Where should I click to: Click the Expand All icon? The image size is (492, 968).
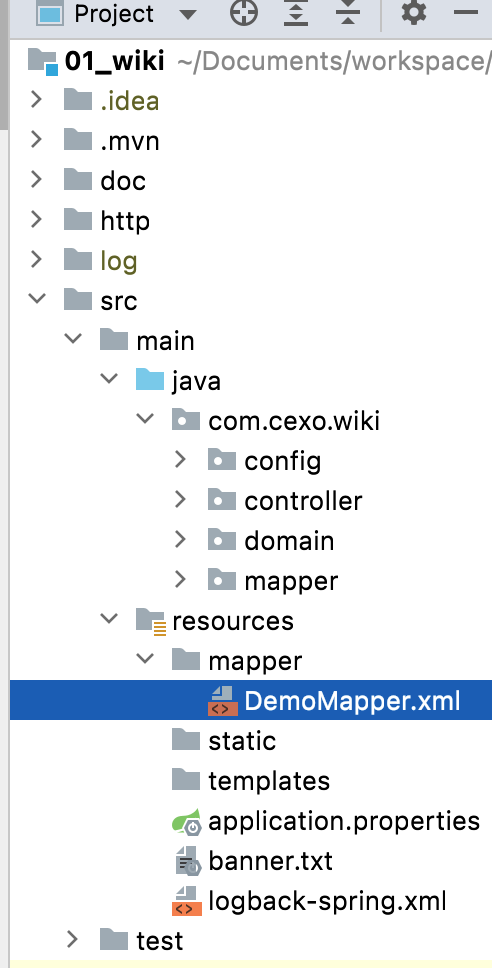coord(296,12)
